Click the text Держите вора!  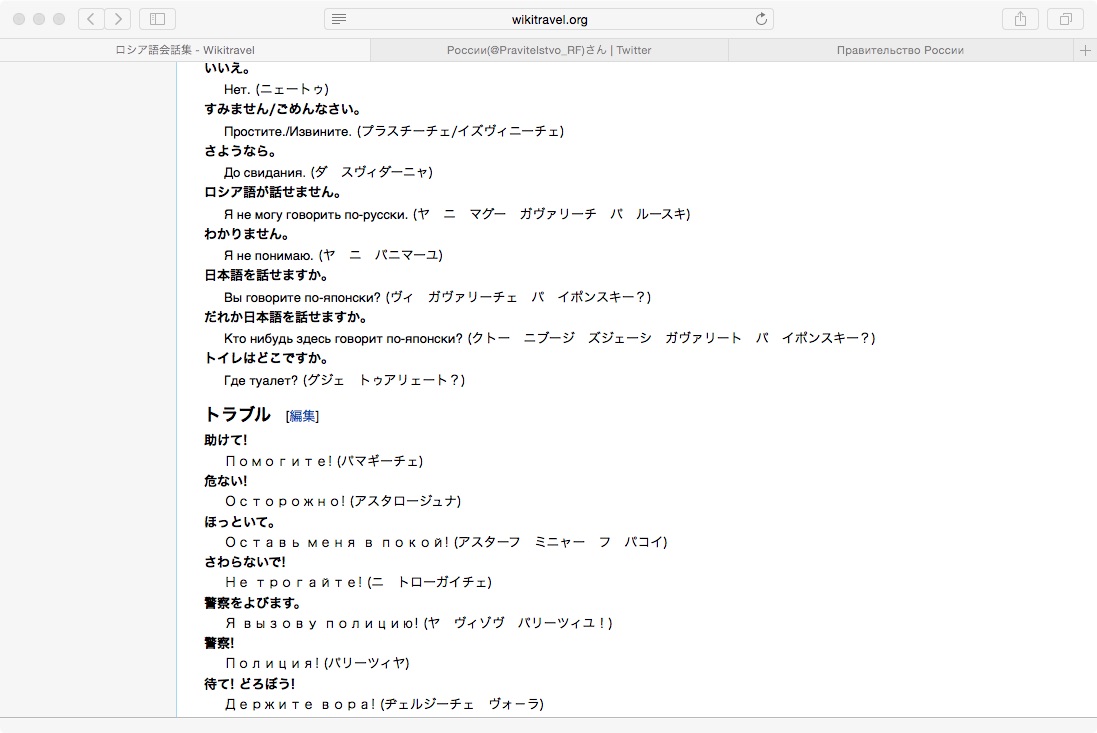pyautogui.click(x=301, y=704)
